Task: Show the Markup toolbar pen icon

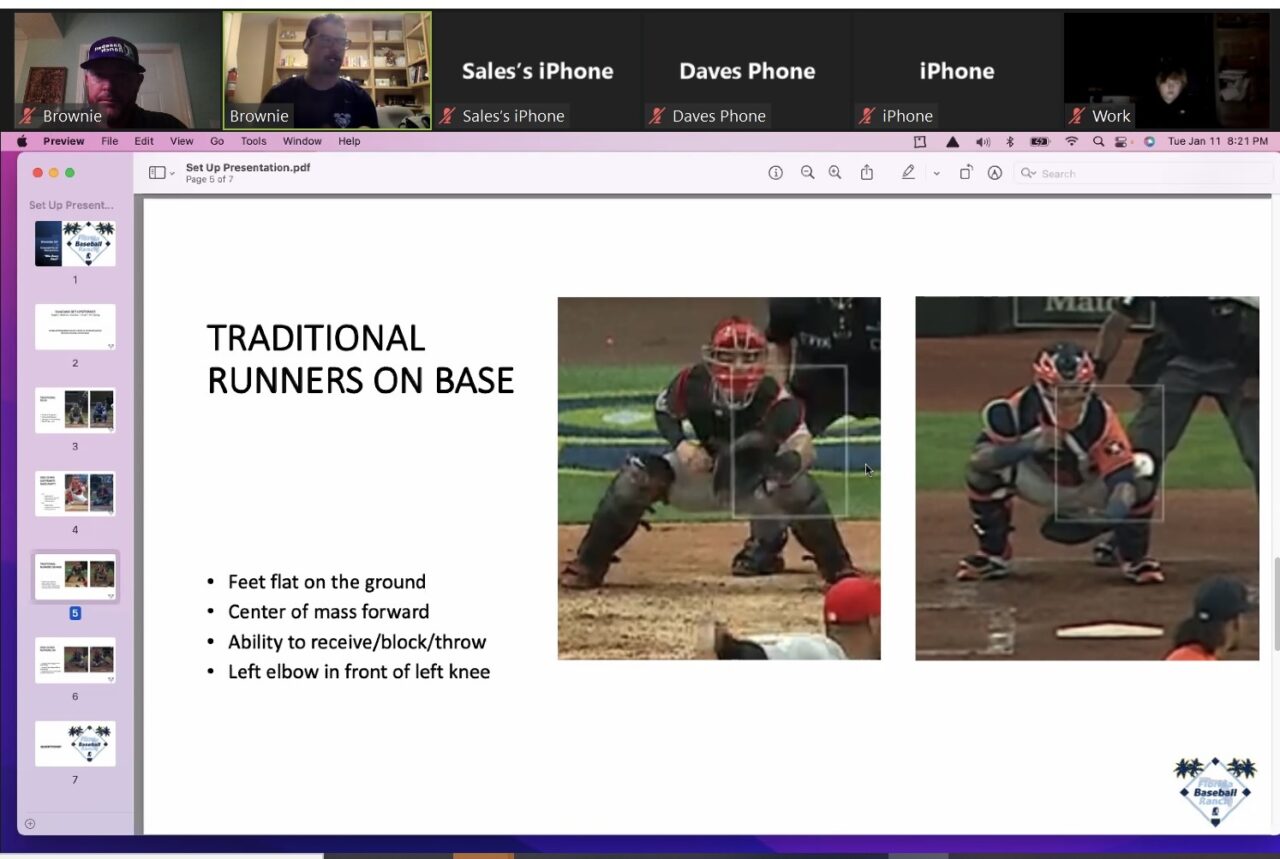Action: [x=908, y=172]
